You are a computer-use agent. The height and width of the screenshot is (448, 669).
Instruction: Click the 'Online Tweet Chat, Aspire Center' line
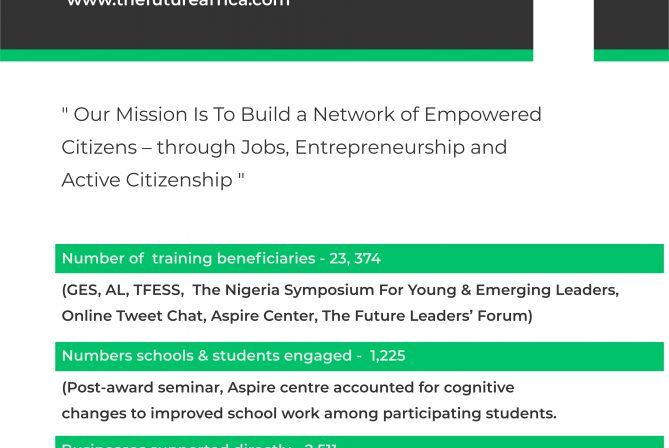pos(297,316)
